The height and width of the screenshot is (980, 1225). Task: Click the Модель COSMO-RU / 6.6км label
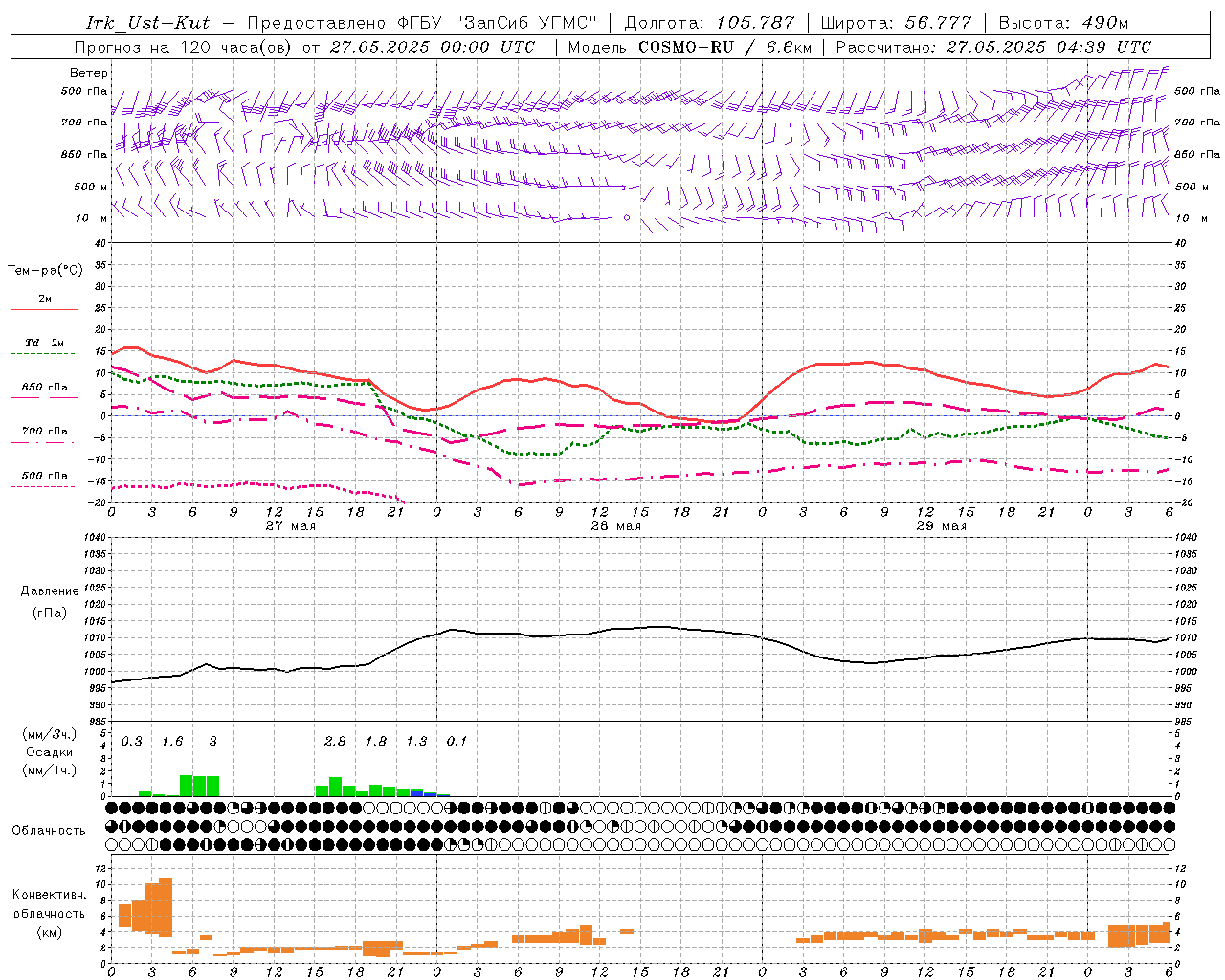pyautogui.click(x=689, y=46)
